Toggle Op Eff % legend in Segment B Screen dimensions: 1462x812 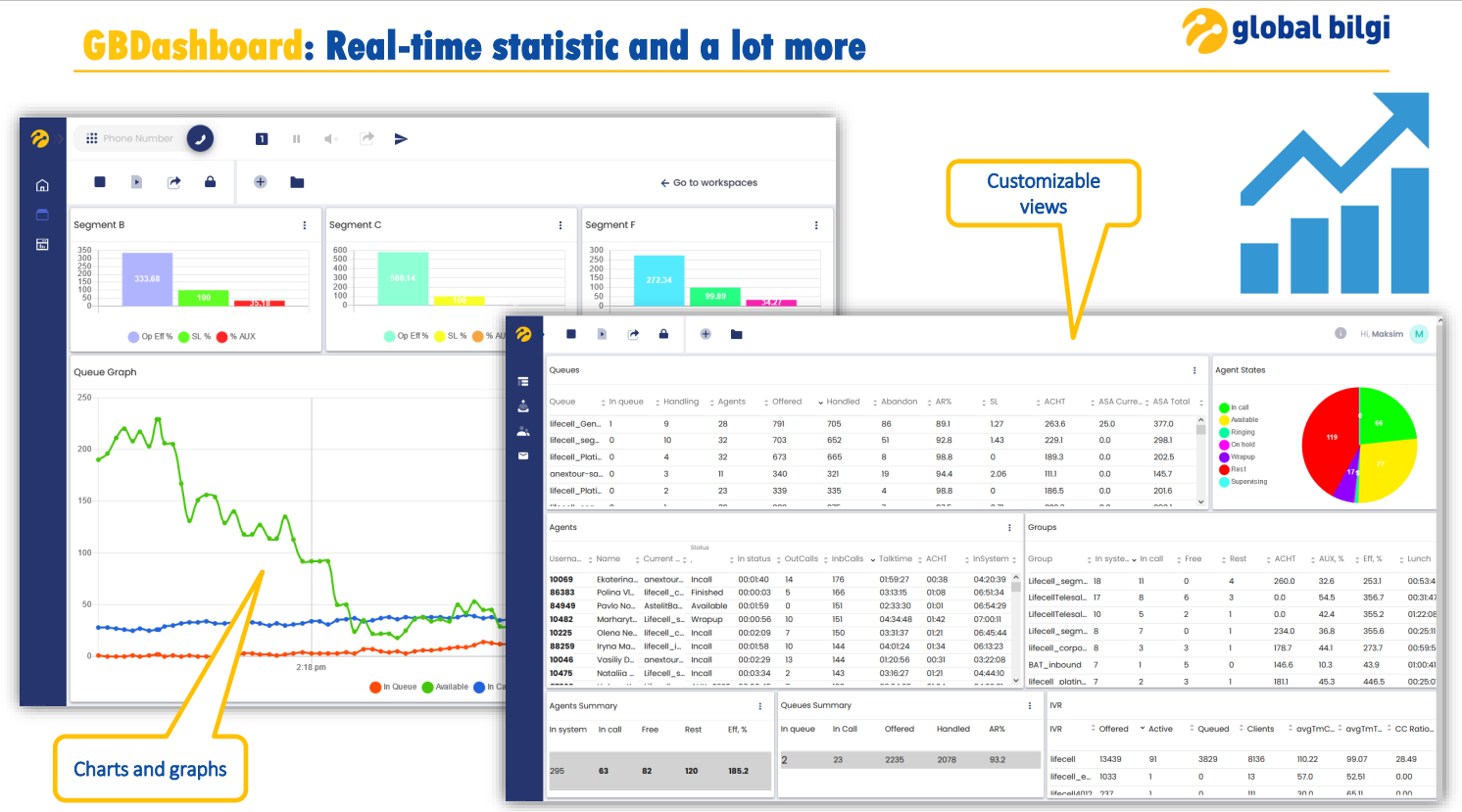[x=150, y=337]
